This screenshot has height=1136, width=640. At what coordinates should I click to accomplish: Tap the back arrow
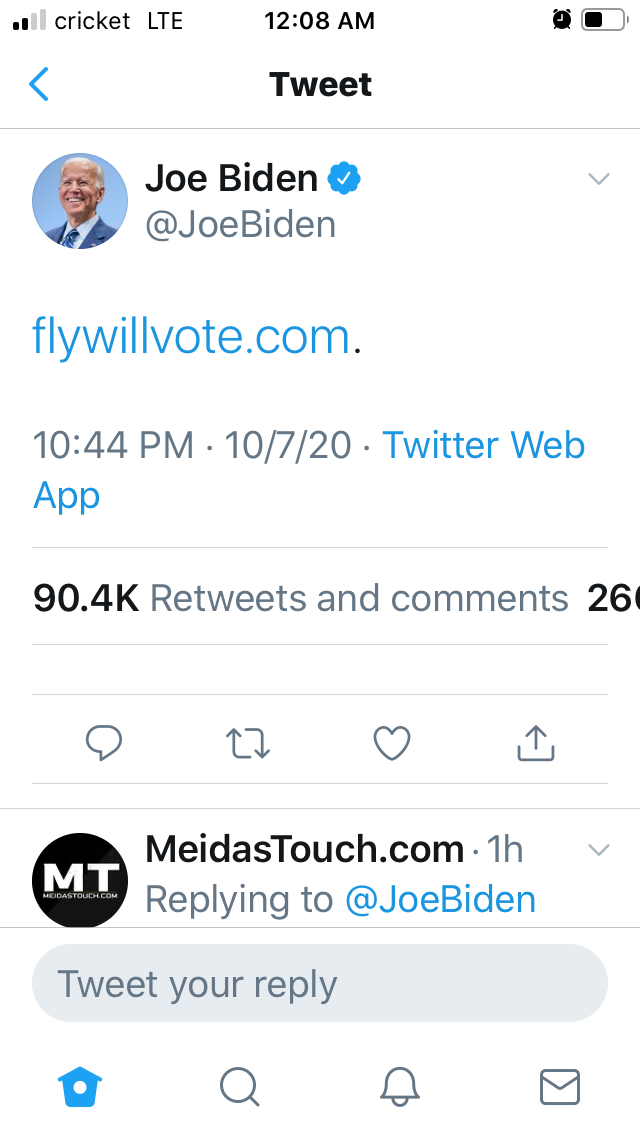click(39, 85)
